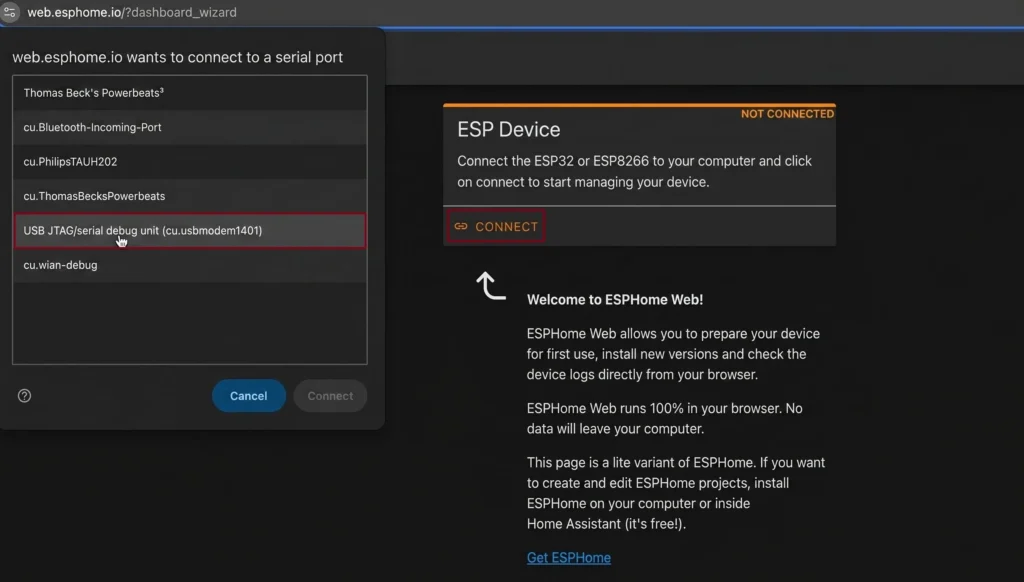Choose the cu.PhilipsTAUH202 serial port
The height and width of the screenshot is (582, 1024).
[189, 162]
